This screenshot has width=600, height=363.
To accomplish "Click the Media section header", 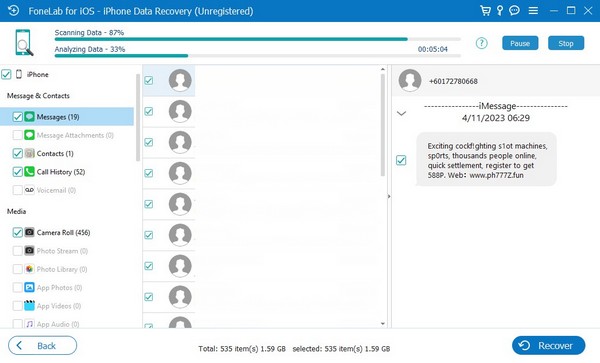I will tap(16, 211).
